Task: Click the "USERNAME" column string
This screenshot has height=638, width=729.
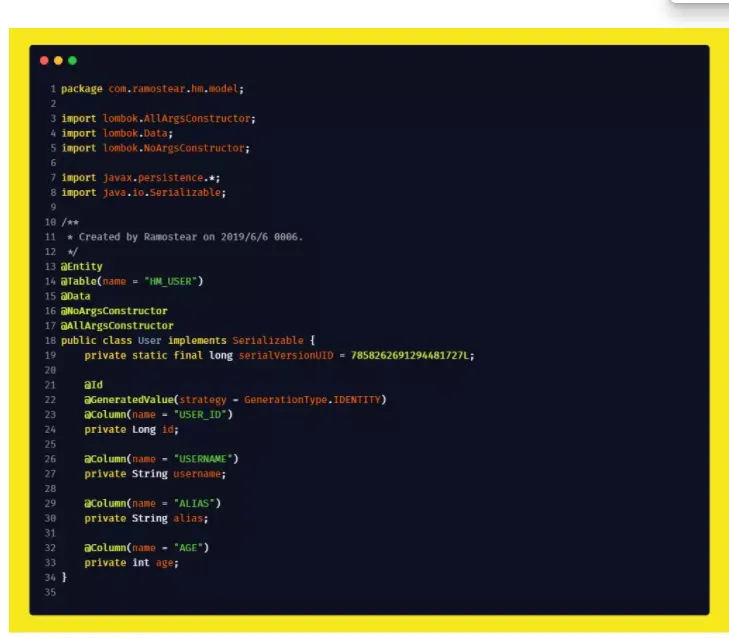Action: (203, 459)
